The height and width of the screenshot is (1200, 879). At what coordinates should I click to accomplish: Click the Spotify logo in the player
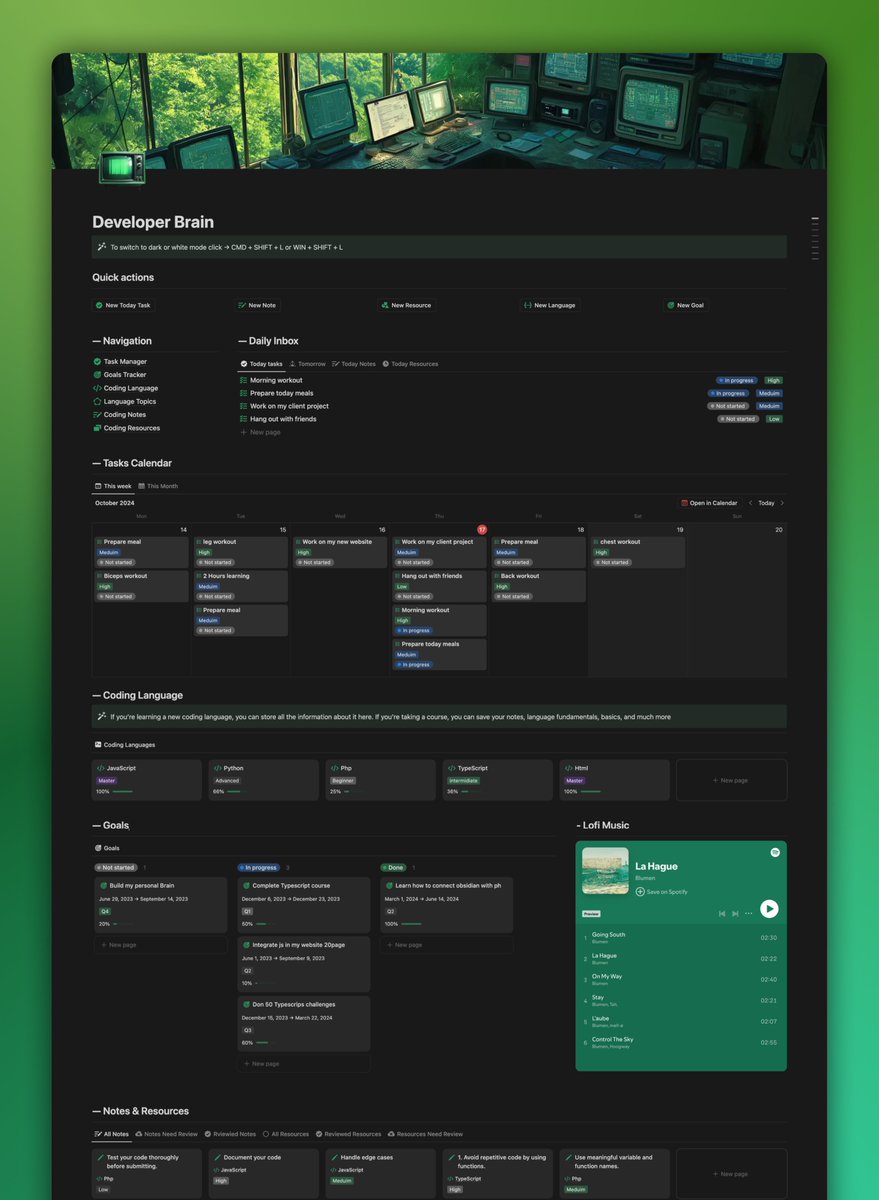pyautogui.click(x=775, y=852)
